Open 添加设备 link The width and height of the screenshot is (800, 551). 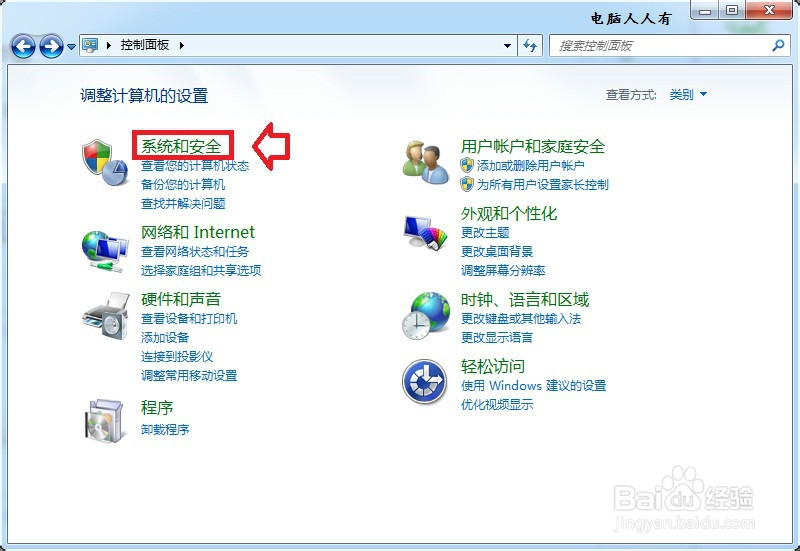165,337
